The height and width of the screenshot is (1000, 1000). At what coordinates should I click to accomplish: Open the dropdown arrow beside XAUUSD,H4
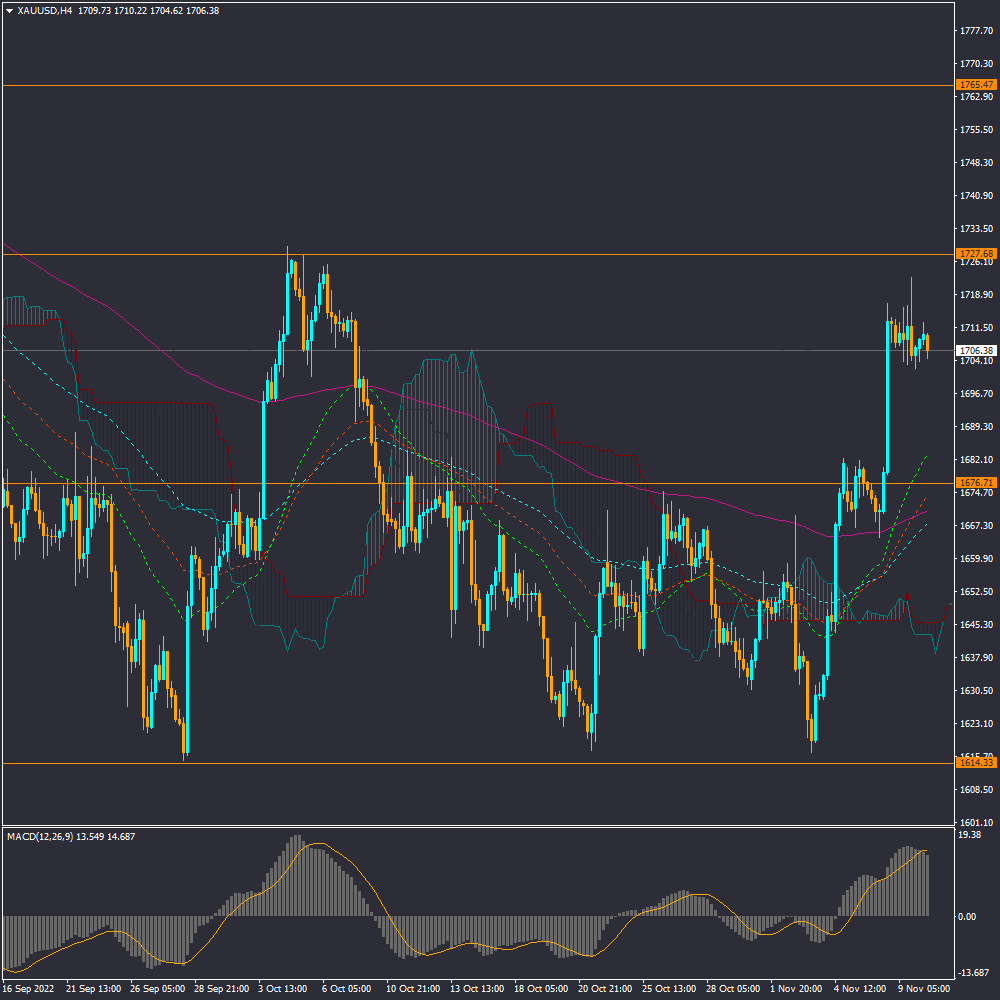[x=9, y=10]
